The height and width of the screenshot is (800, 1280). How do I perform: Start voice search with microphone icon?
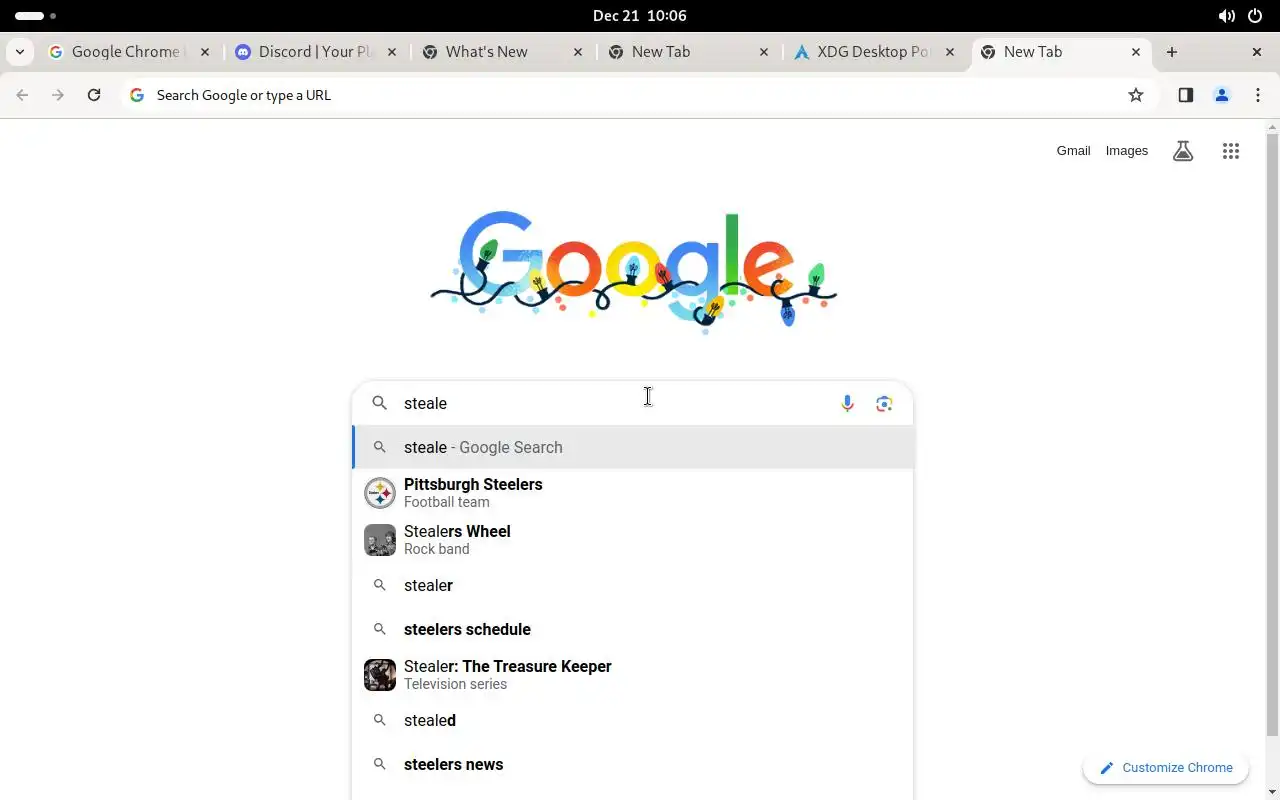pos(847,403)
